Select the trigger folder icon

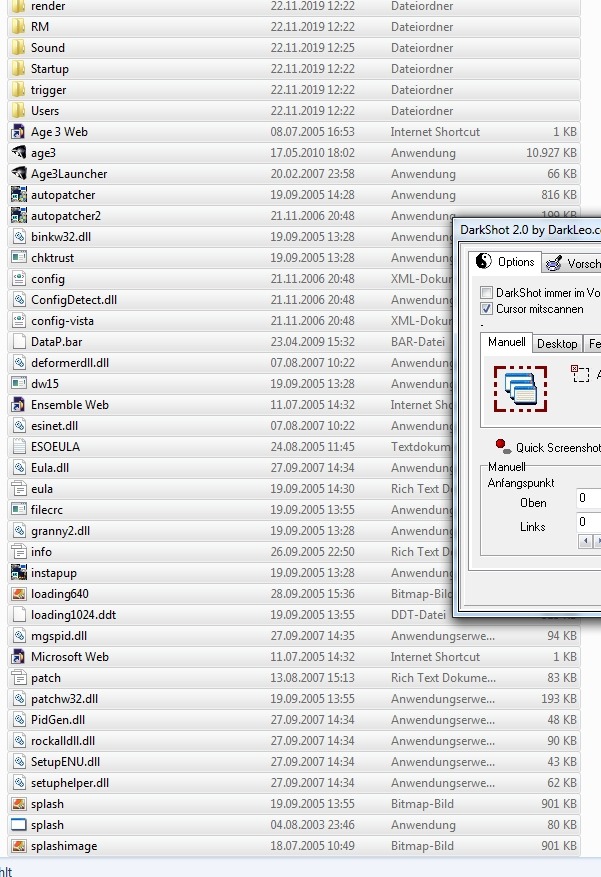[x=18, y=90]
